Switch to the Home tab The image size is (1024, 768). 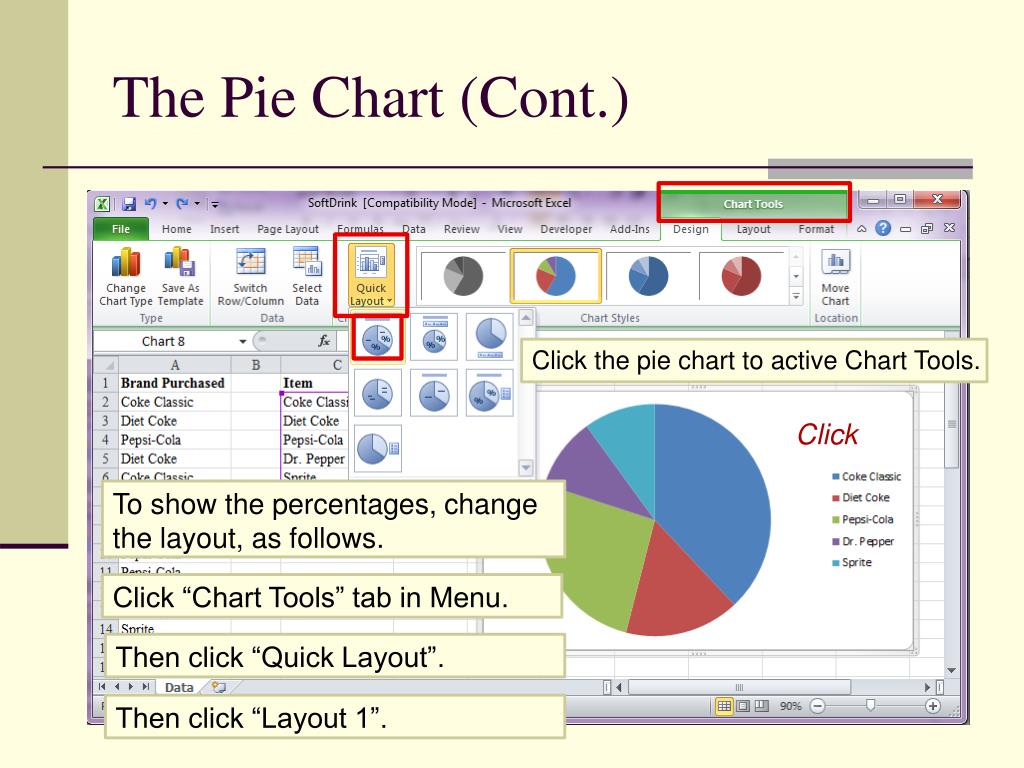coord(176,229)
